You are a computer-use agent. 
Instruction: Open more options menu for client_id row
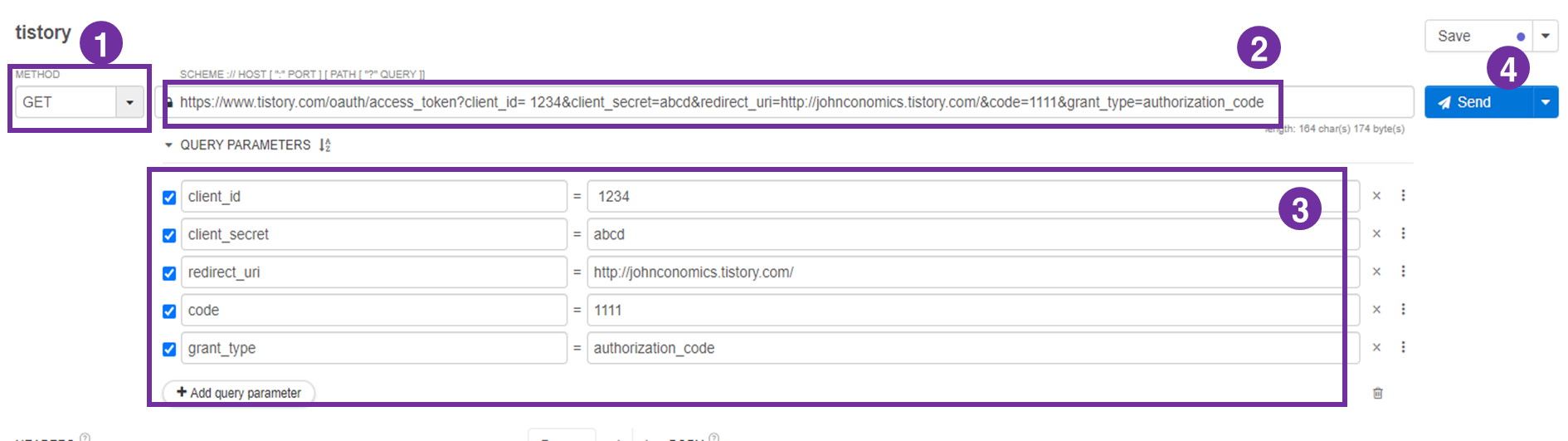pos(1403,195)
